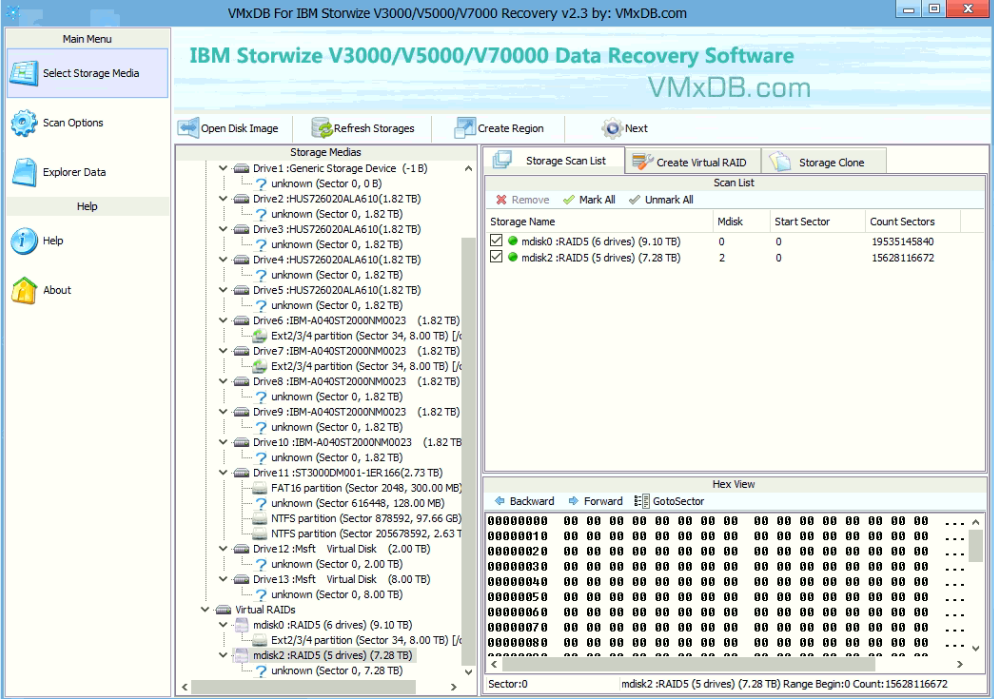994x699 pixels.
Task: Click the Open Disk Image button
Action: click(x=229, y=128)
